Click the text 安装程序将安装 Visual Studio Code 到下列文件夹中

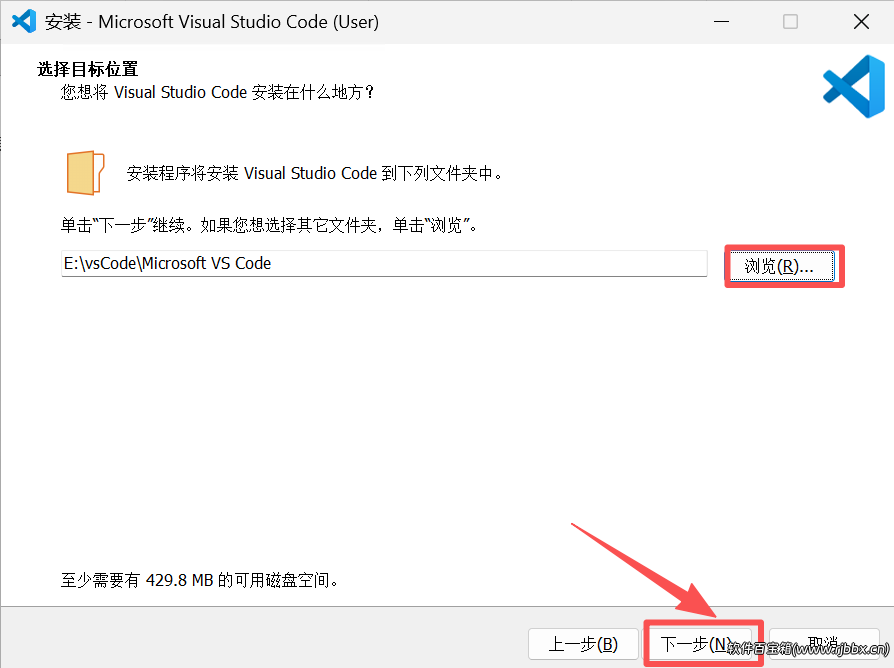pos(314,173)
